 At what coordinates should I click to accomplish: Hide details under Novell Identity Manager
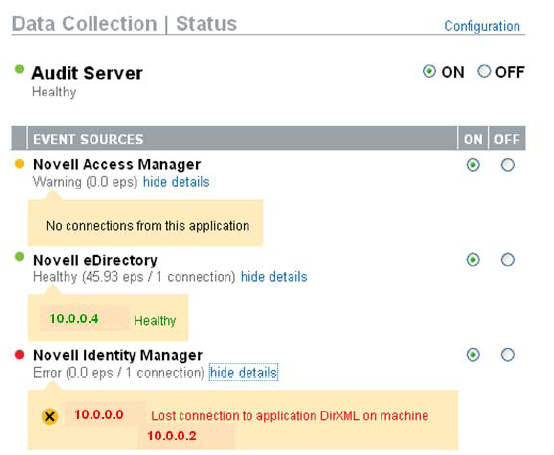tap(243, 372)
